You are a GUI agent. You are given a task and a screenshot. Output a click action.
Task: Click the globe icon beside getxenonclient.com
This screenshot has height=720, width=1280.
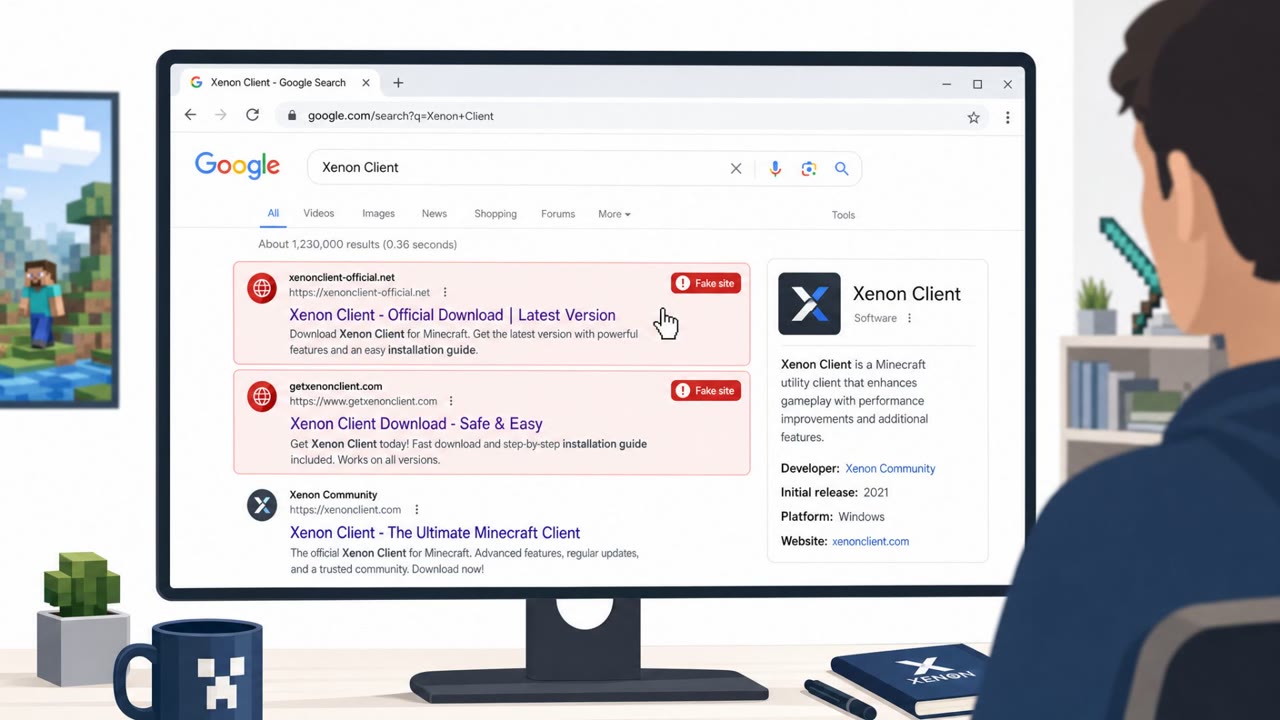click(x=262, y=397)
